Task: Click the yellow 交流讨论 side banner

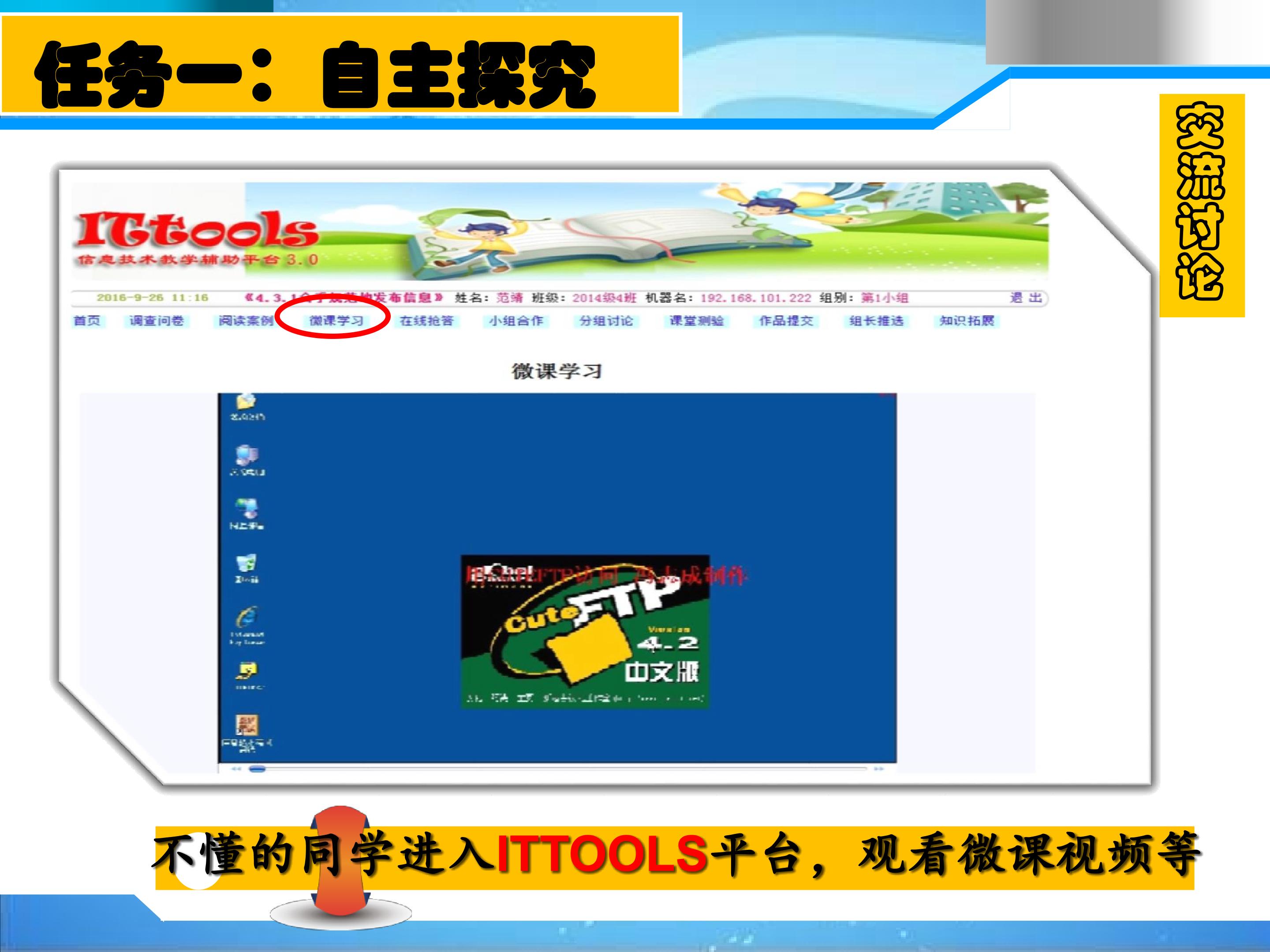Action: tap(1202, 205)
